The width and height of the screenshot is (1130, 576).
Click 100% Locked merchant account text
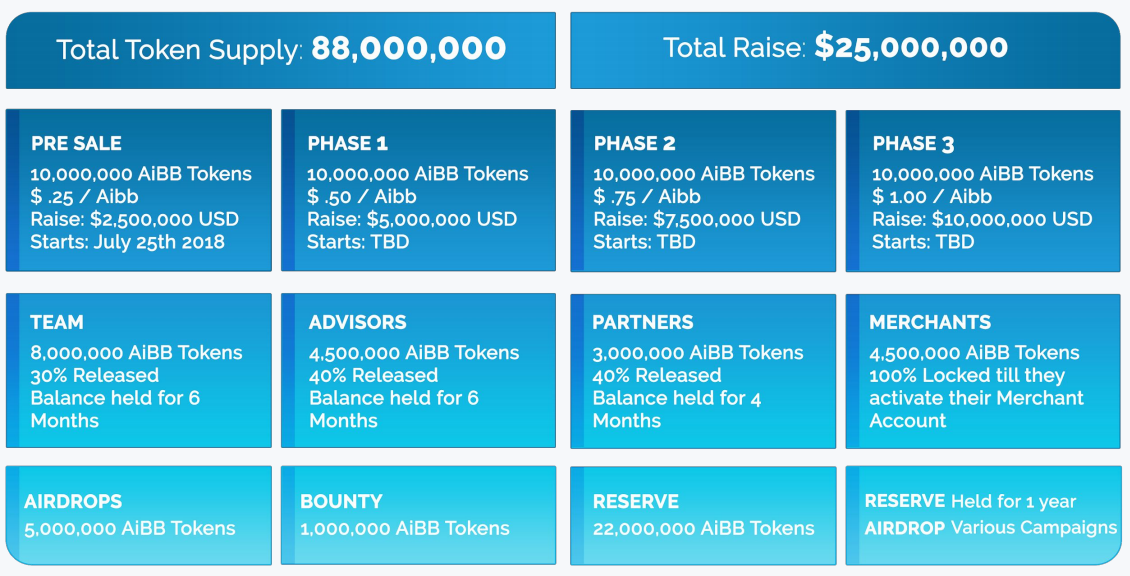coord(976,398)
